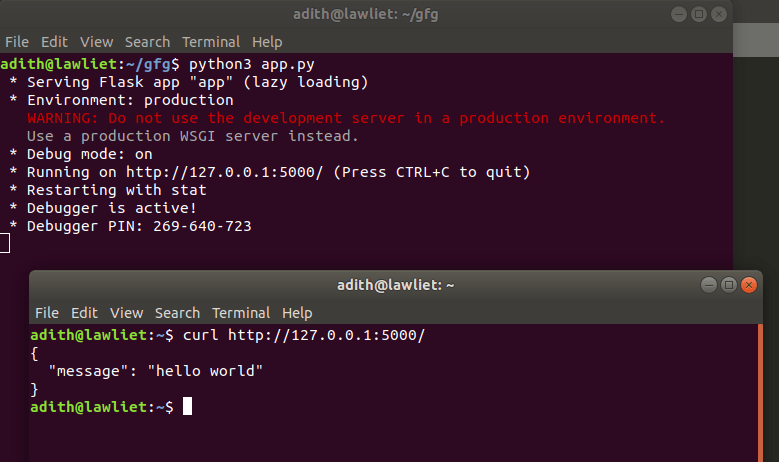Viewport: 779px width, 462px height.
Task: Open Terminal menu in the ~/gfg terminal
Action: 211,42
